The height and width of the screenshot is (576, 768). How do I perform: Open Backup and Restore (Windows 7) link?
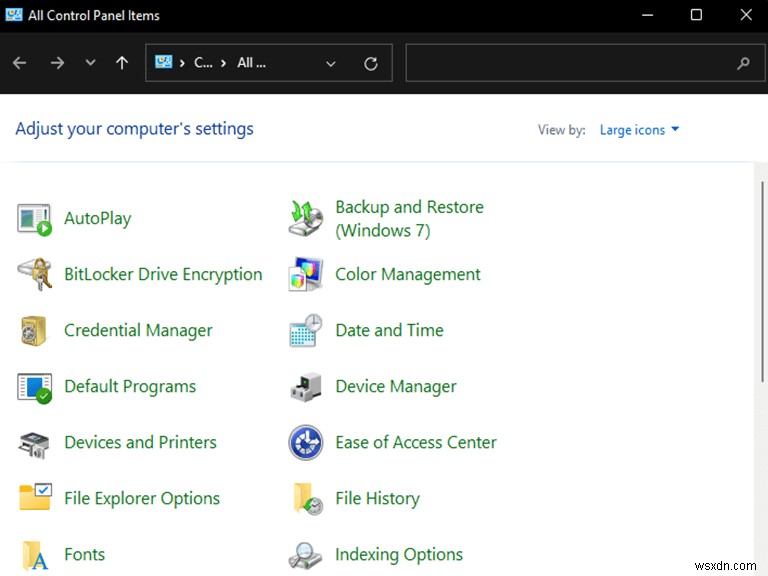point(409,218)
